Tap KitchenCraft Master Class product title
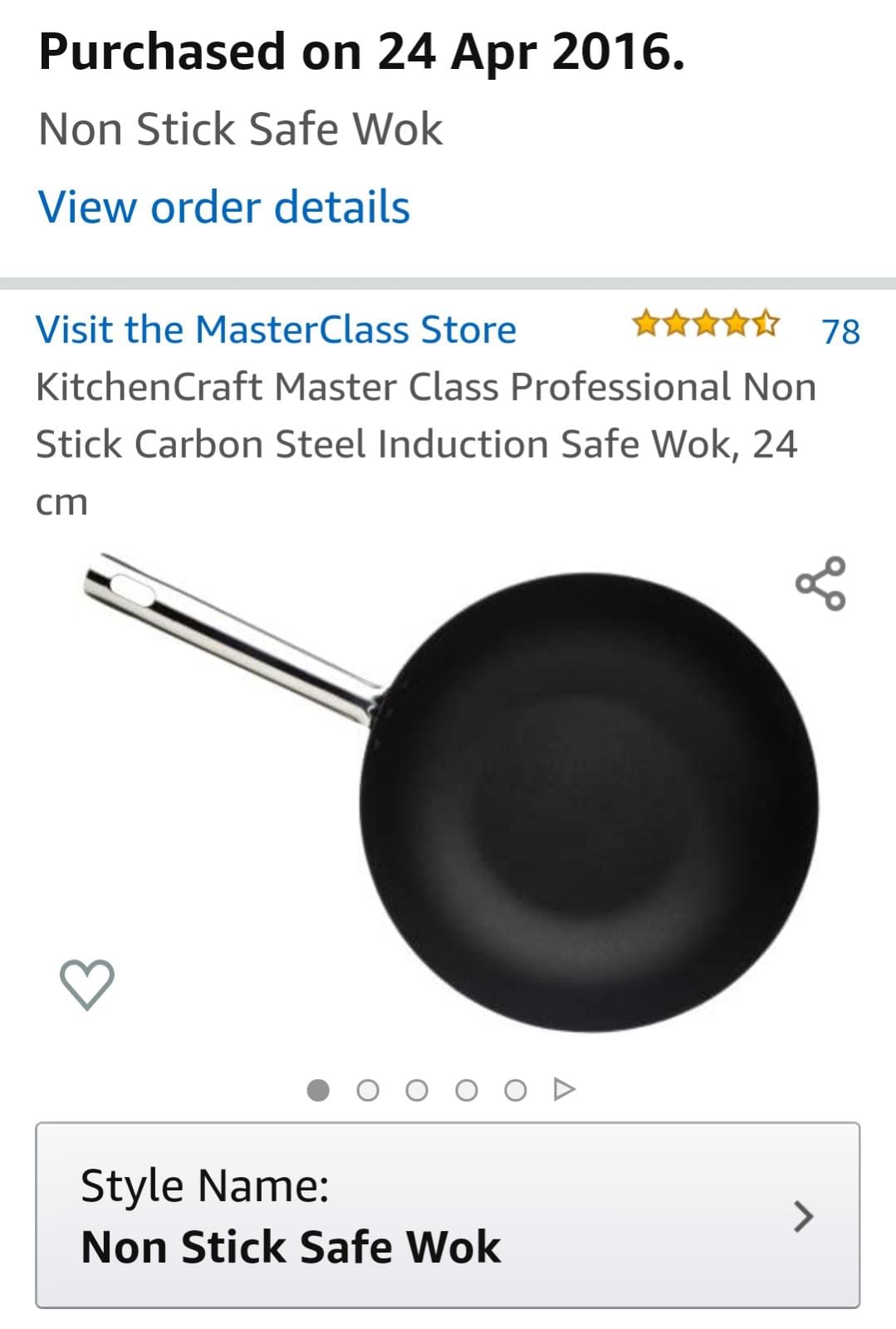 pyautogui.click(x=426, y=444)
